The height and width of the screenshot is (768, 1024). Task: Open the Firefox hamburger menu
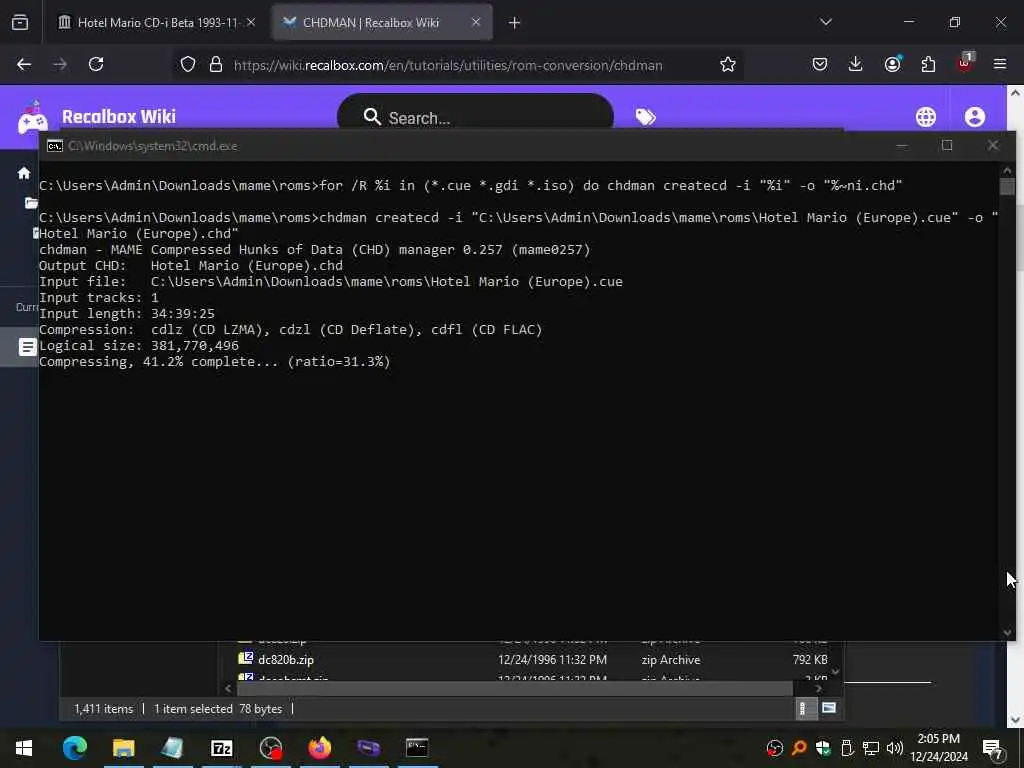coord(1000,64)
